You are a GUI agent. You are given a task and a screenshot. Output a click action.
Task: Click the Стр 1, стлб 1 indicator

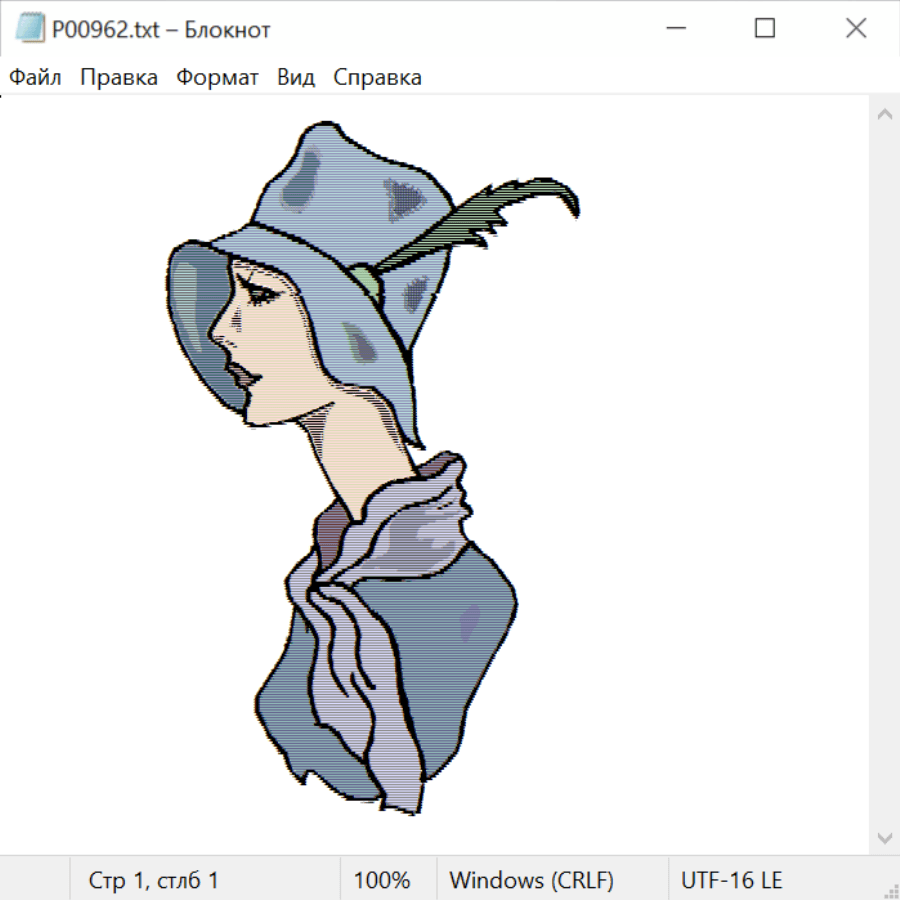coord(153,880)
